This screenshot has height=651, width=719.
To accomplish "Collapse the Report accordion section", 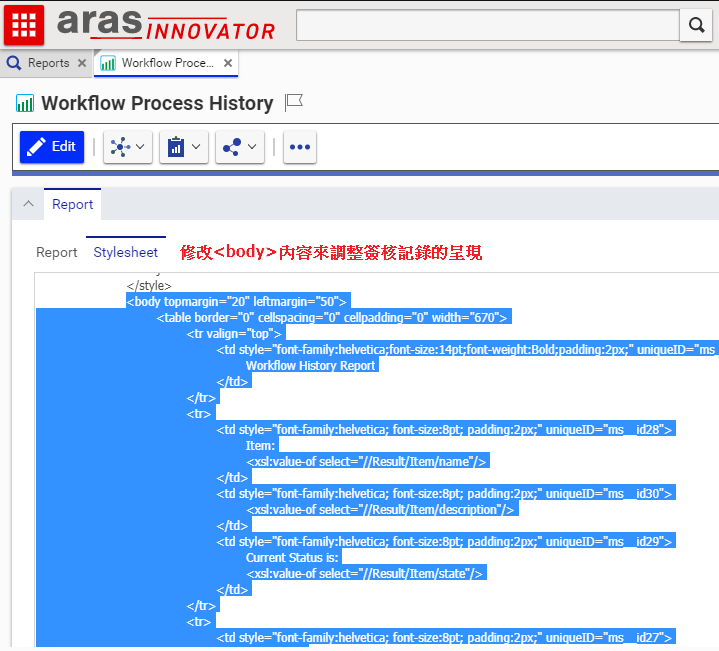I will (x=27, y=204).
